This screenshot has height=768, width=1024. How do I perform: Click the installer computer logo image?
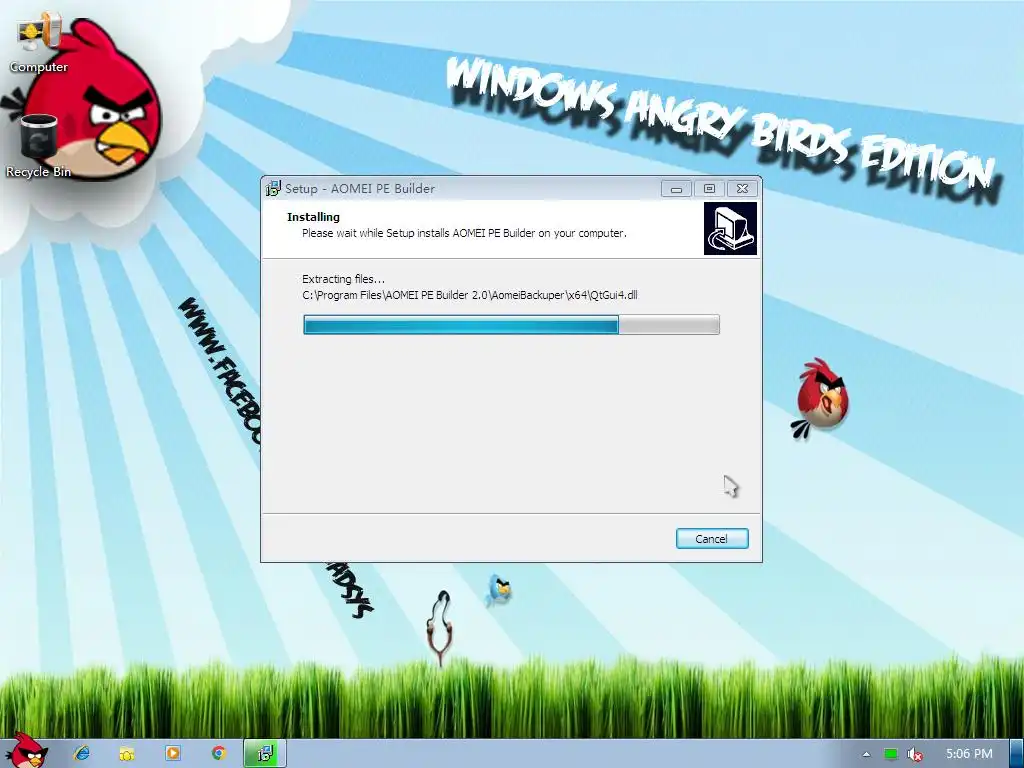pyautogui.click(x=730, y=229)
